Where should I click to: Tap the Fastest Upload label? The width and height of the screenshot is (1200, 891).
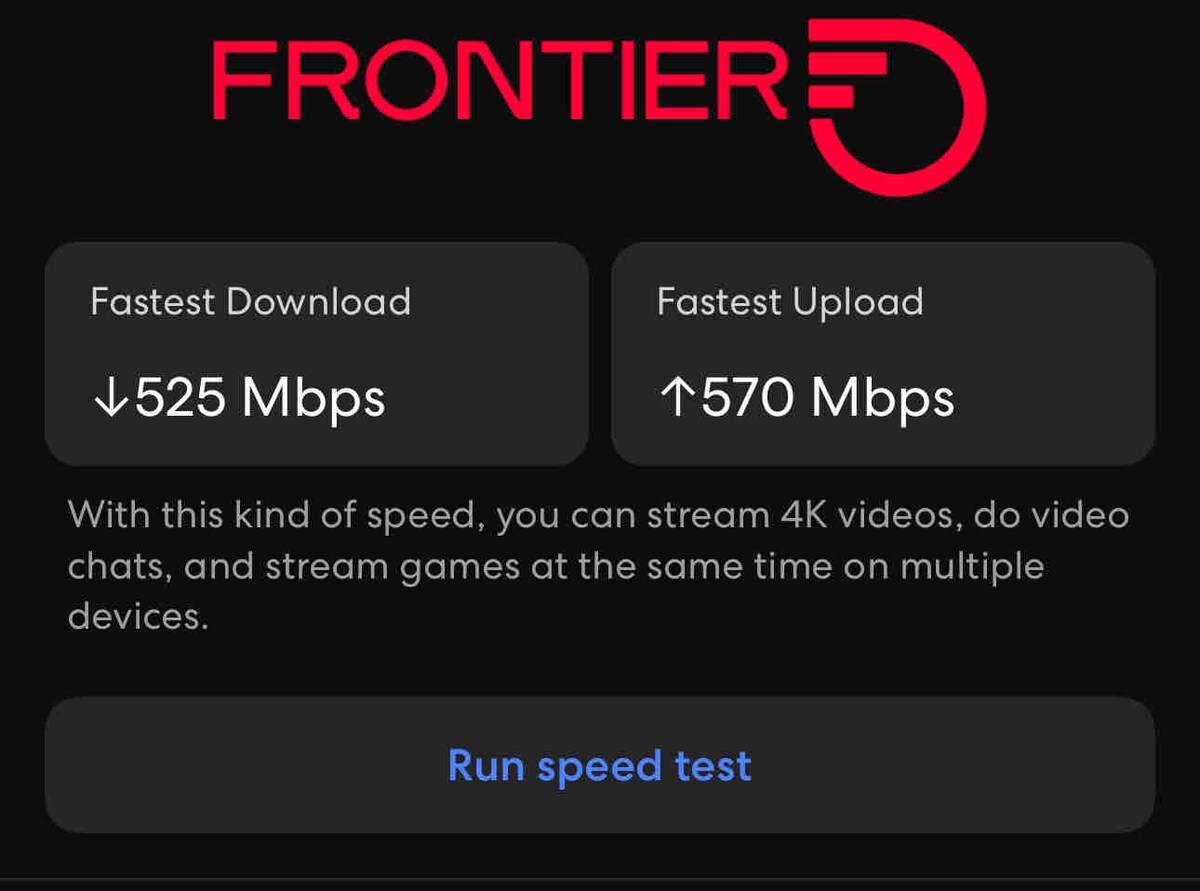click(x=790, y=302)
